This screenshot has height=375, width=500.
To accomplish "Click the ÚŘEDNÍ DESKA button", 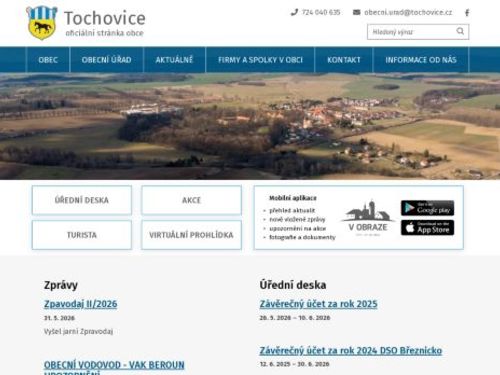I will point(82,200).
